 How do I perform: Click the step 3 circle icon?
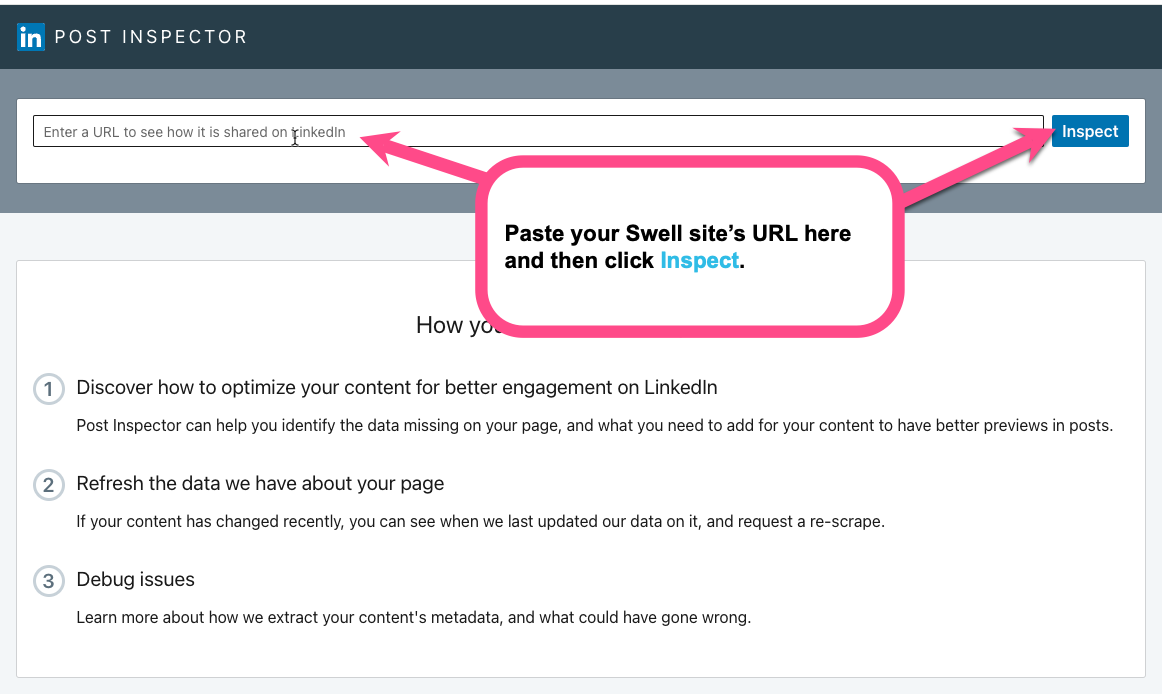[48, 581]
